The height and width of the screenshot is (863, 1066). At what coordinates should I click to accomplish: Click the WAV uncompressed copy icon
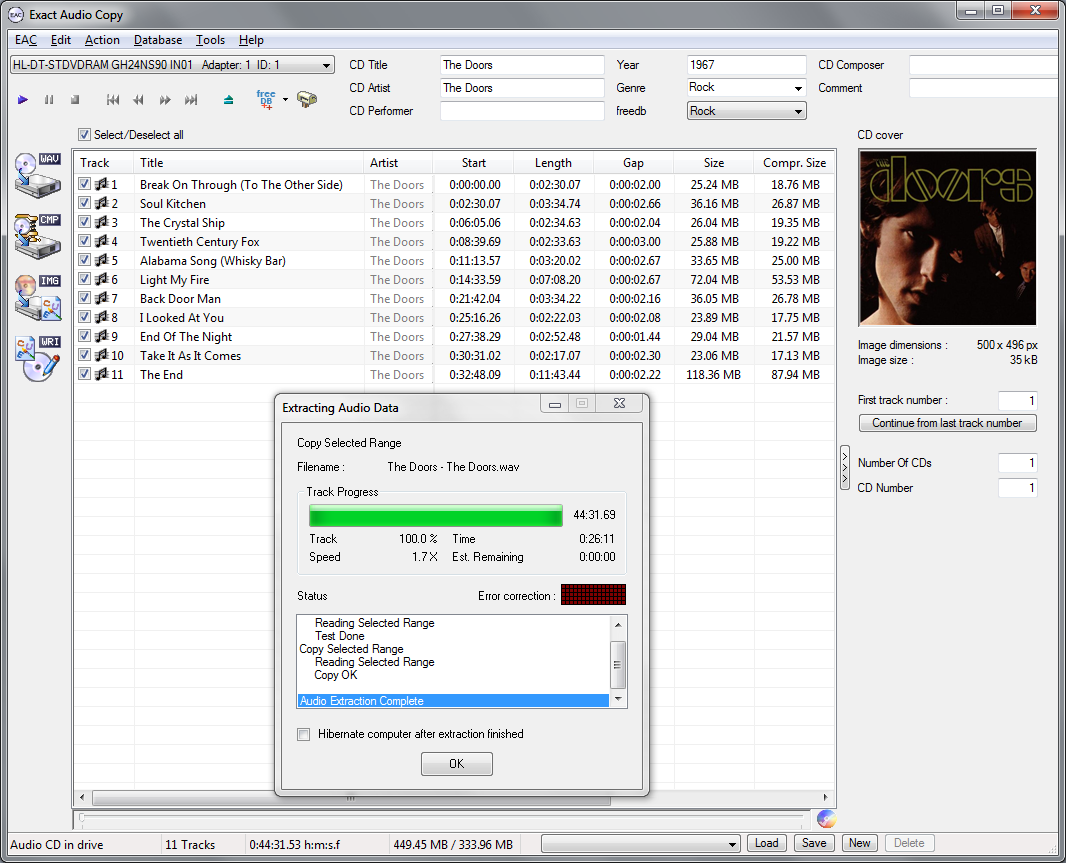click(38, 176)
